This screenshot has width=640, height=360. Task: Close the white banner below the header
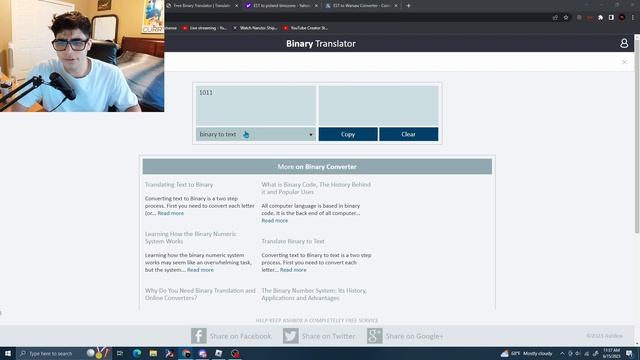[624, 62]
